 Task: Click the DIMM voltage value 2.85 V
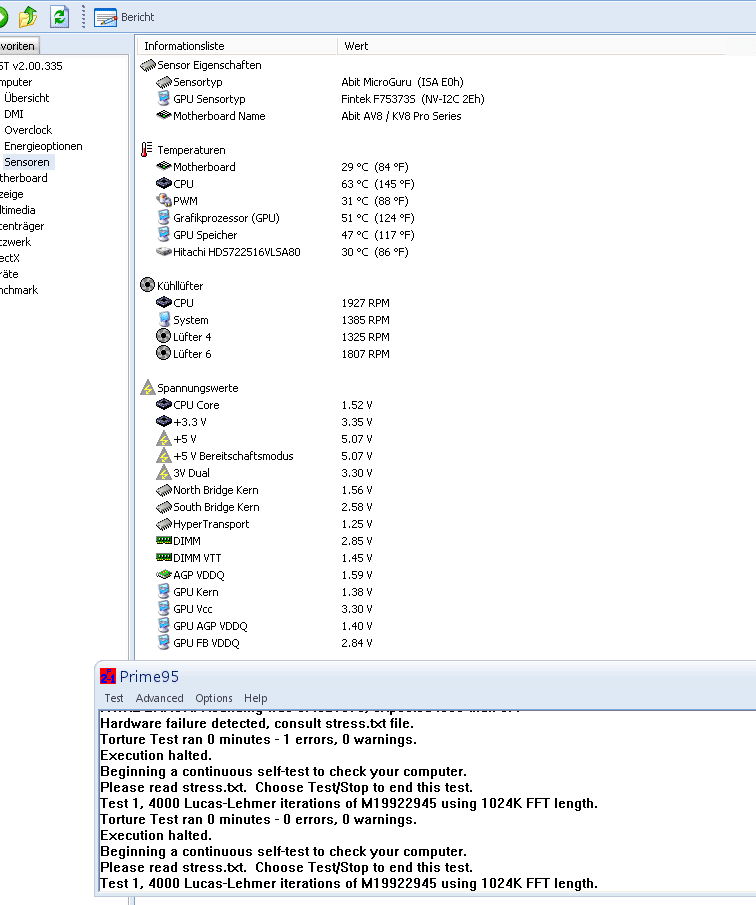(x=357, y=541)
